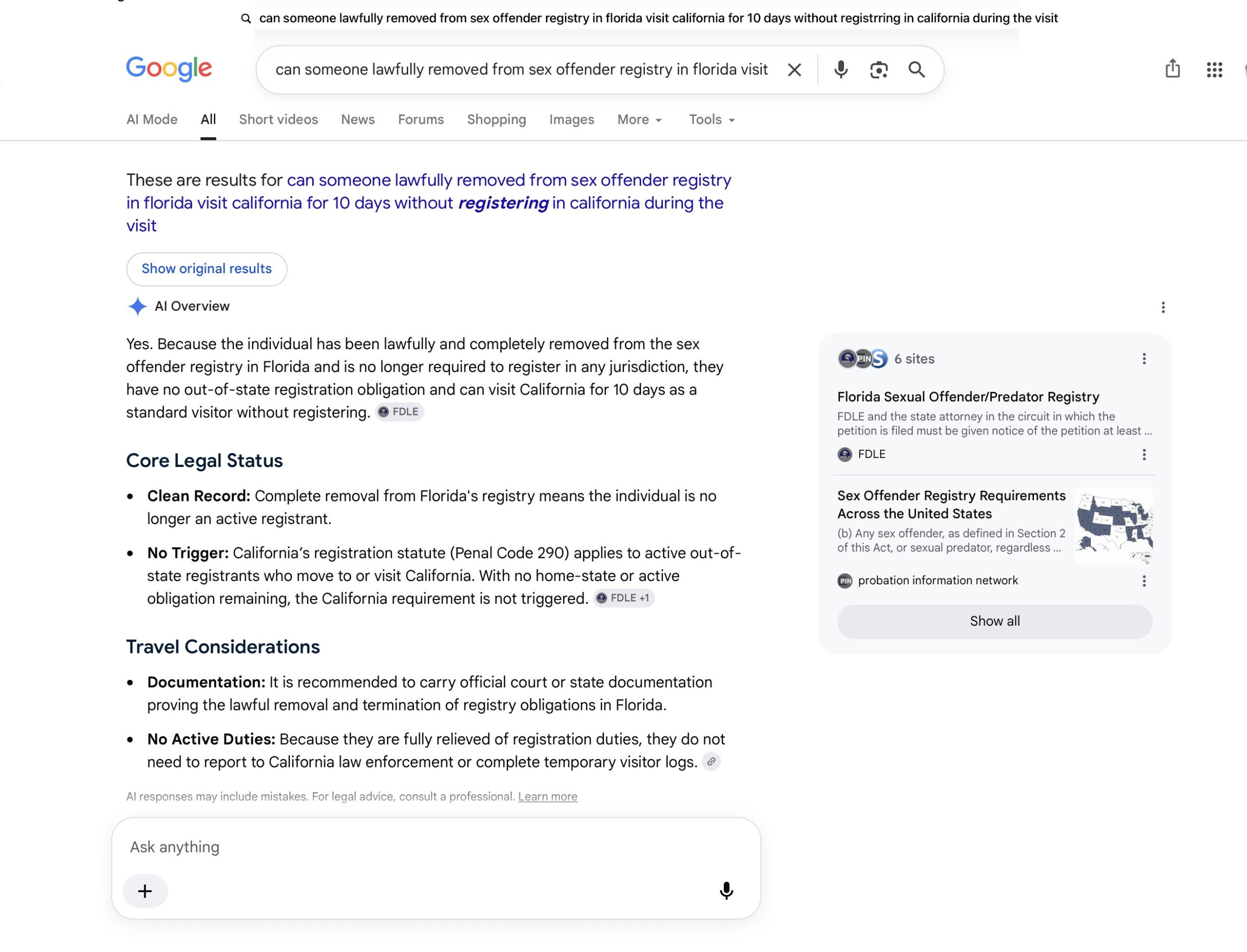This screenshot has height=952, width=1247.
Task: Expand the More search filters dropdown
Action: point(640,120)
